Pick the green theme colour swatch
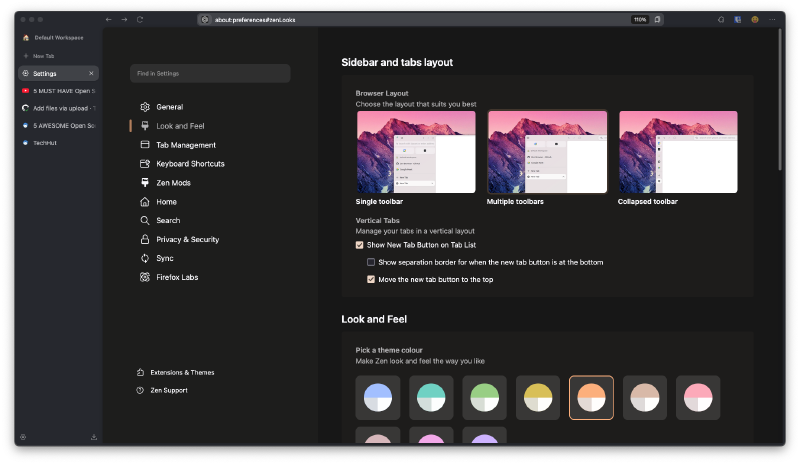This screenshot has width=800, height=464. [485, 397]
